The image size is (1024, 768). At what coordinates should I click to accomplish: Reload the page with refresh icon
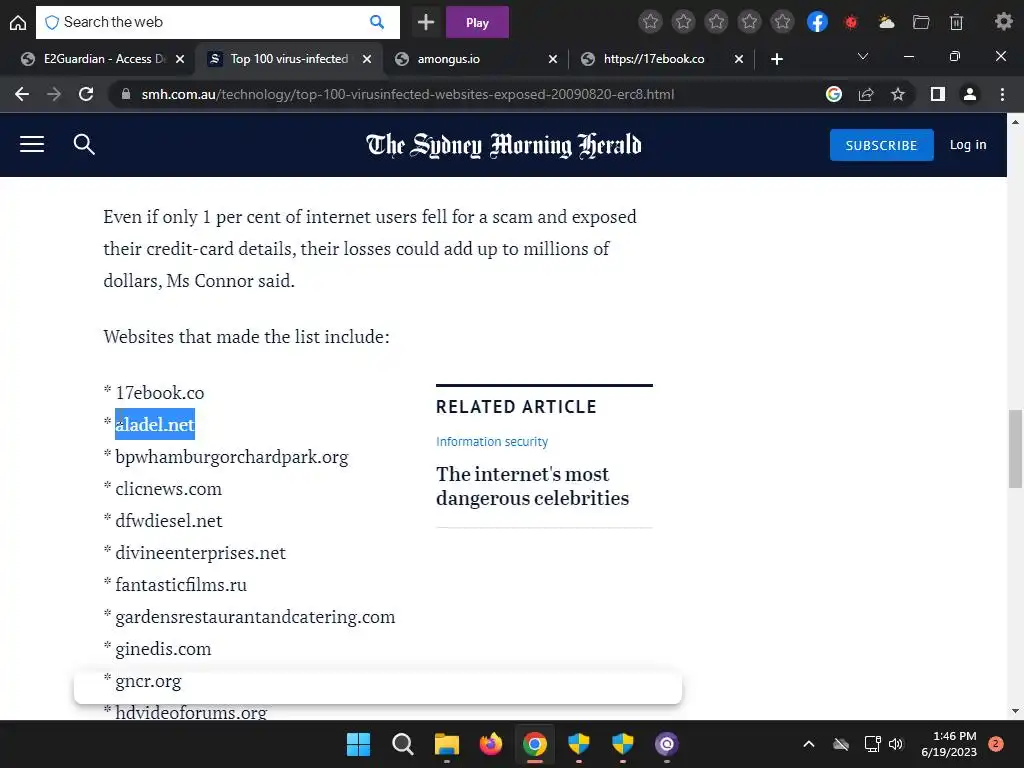point(86,94)
